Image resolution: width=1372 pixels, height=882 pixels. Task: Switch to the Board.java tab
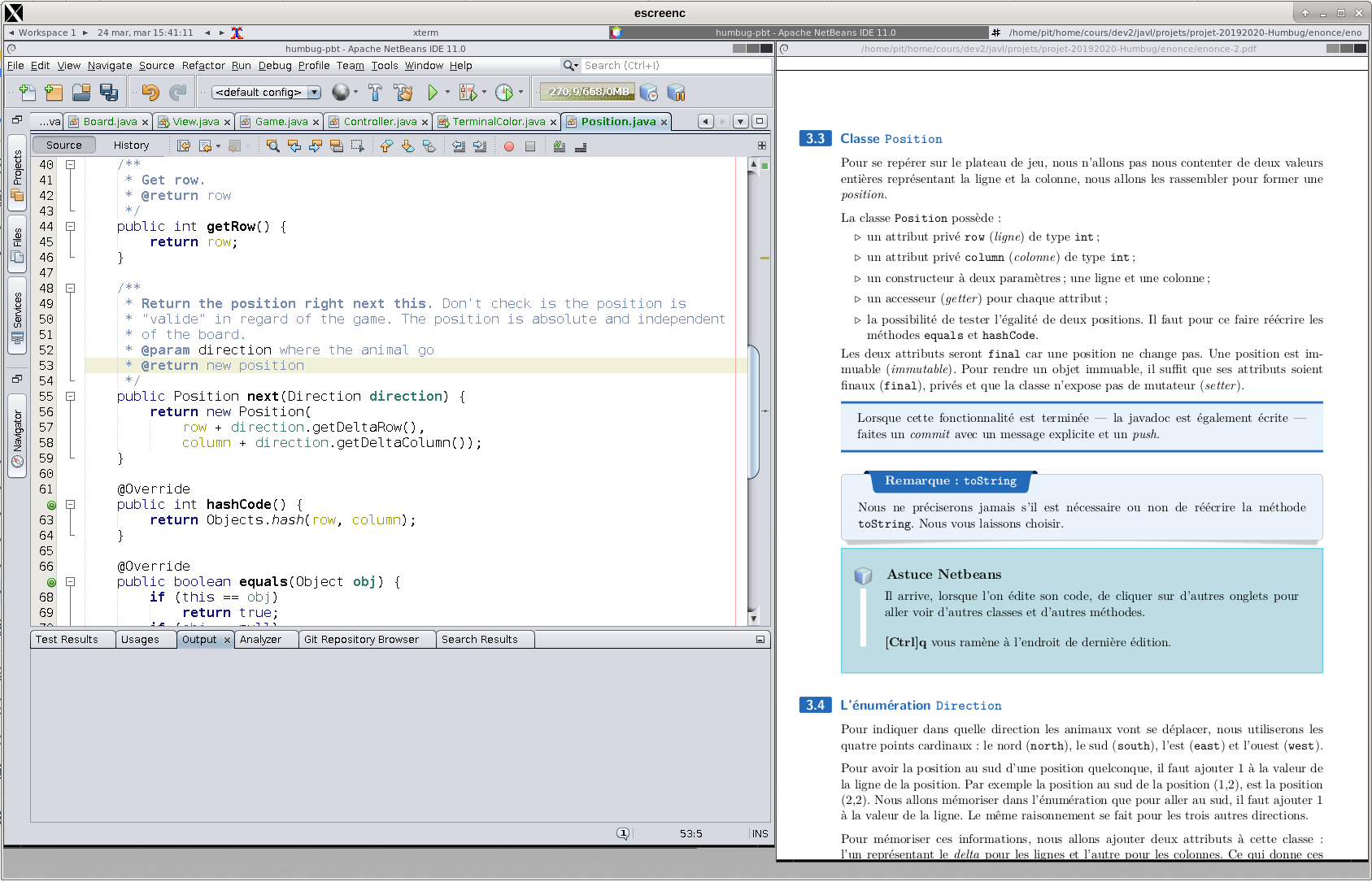pos(110,122)
